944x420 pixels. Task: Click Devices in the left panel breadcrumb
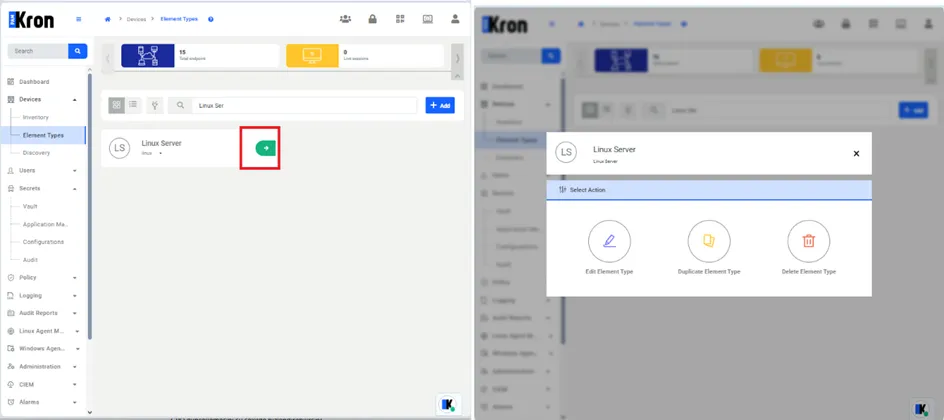click(136, 19)
